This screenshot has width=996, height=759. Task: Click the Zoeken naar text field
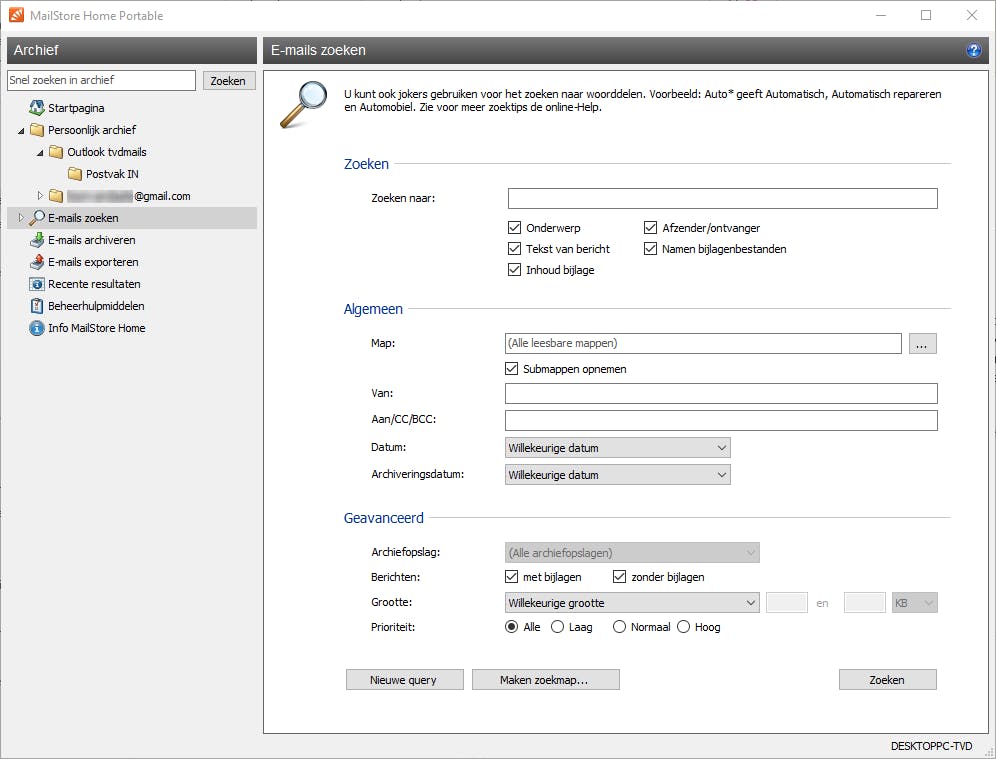pos(722,198)
